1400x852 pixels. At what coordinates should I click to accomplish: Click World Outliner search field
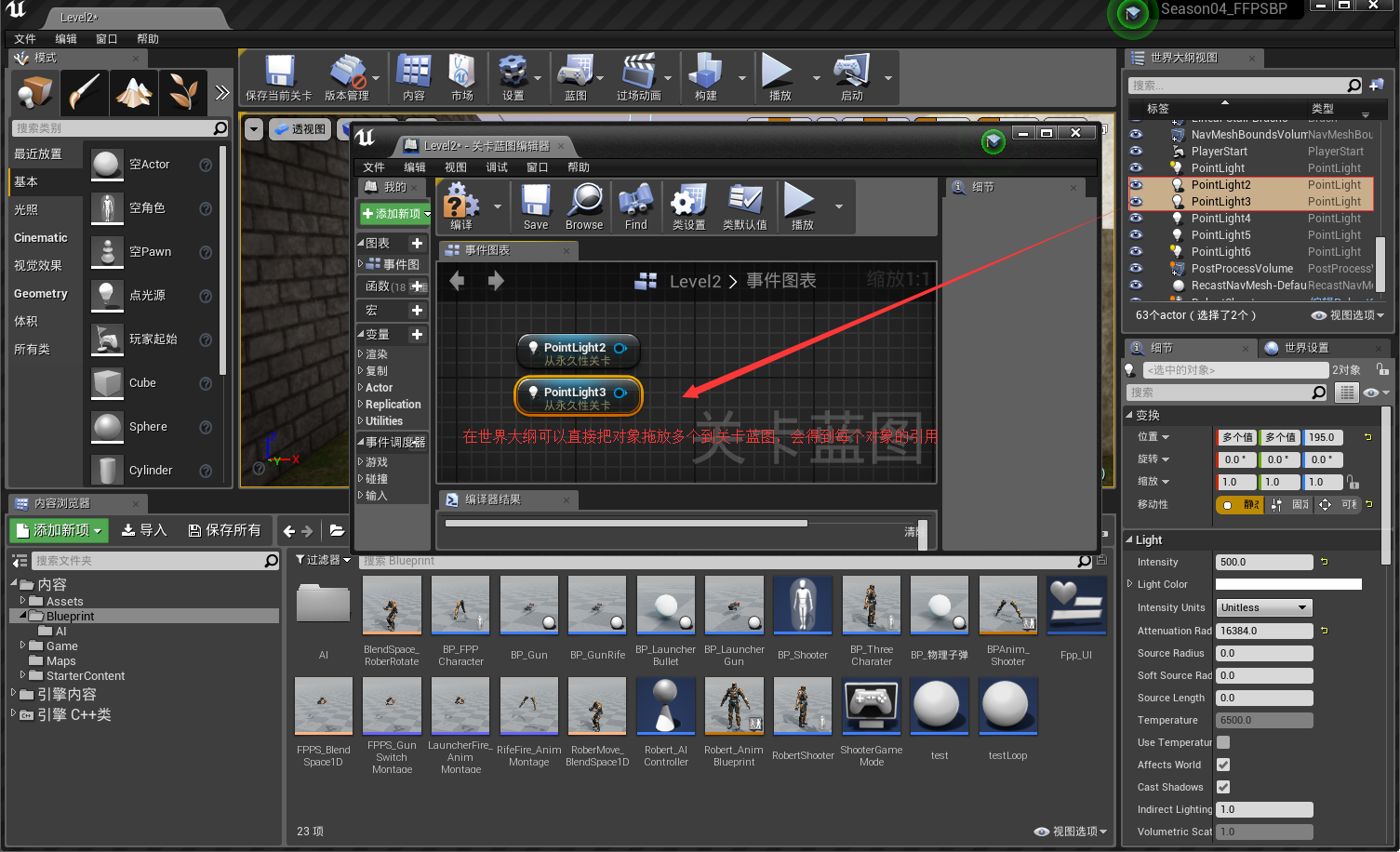[1245, 86]
